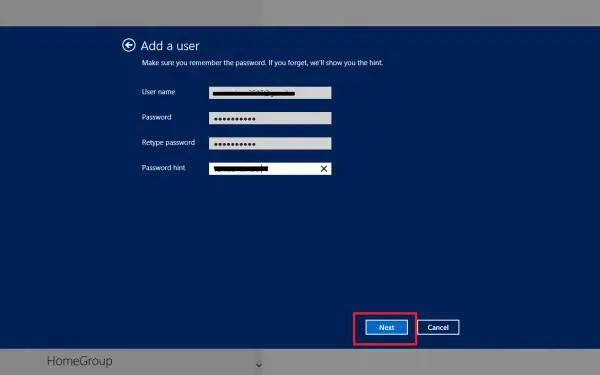This screenshot has width=600, height=375.
Task: Click the "Add a user" heading
Action: (170, 46)
